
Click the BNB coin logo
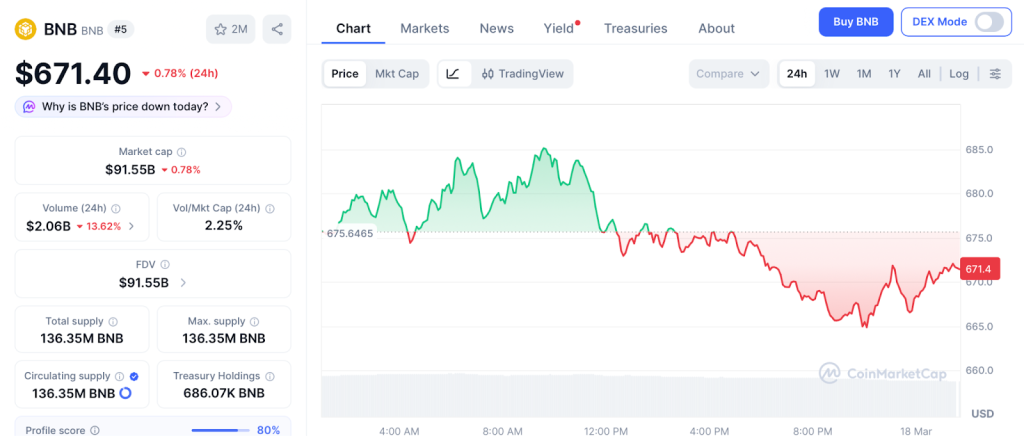pos(26,29)
